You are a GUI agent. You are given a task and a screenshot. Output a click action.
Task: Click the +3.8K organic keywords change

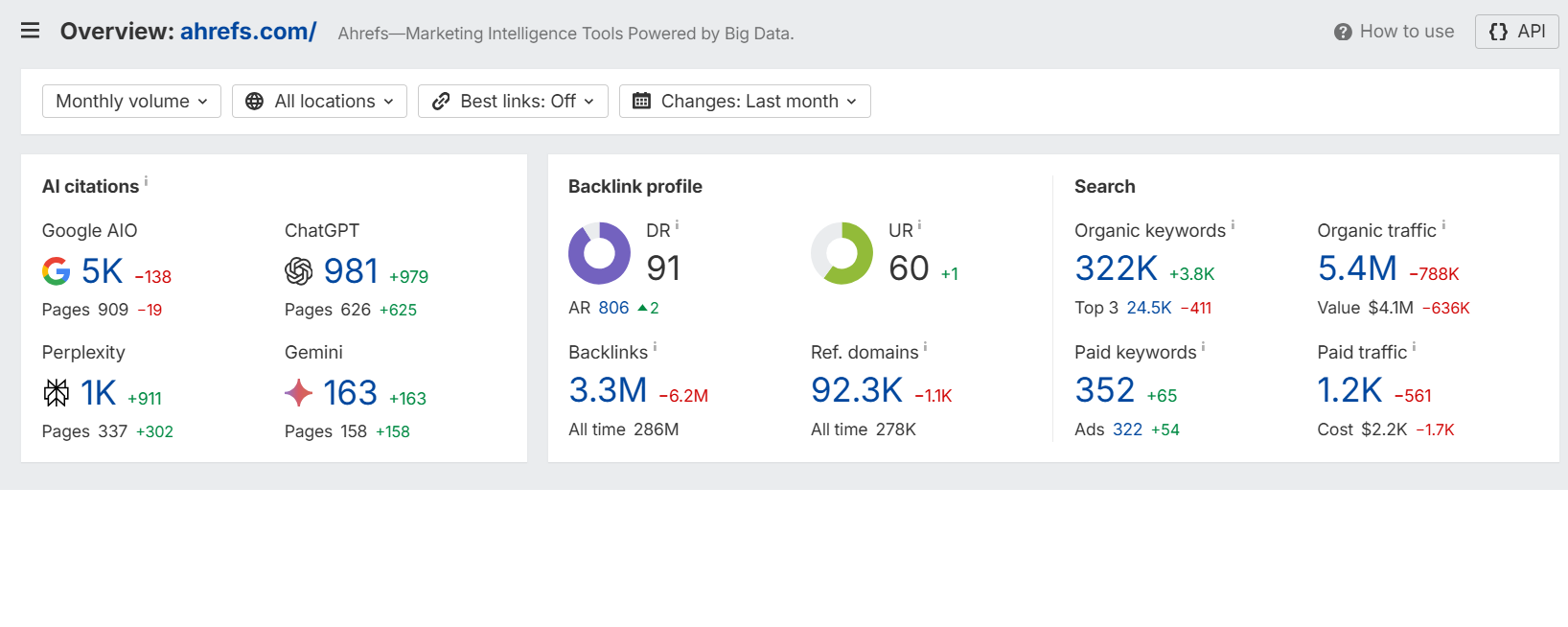click(1192, 274)
